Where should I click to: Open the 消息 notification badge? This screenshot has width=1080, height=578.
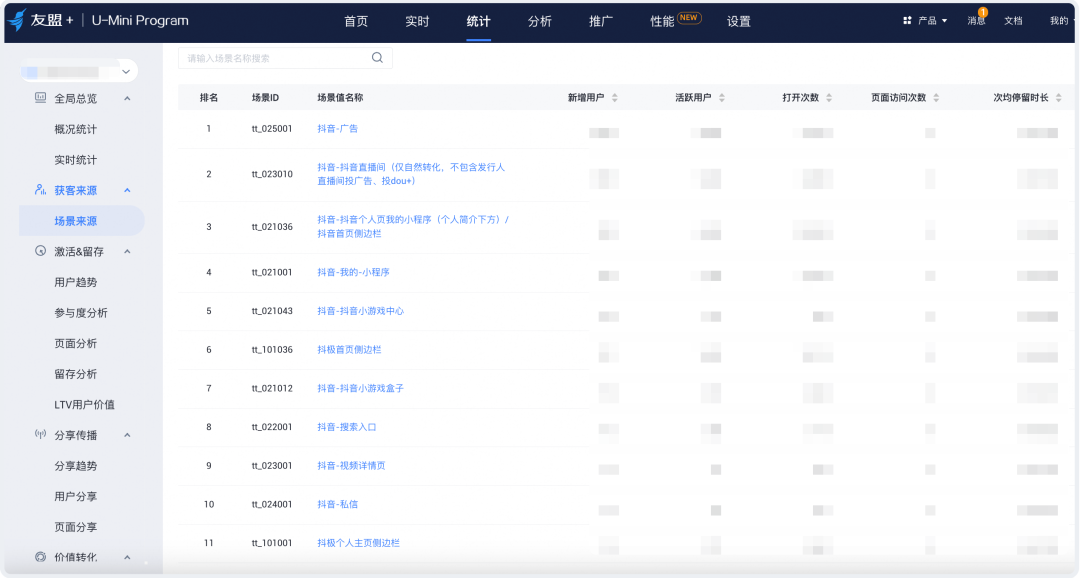(983, 12)
